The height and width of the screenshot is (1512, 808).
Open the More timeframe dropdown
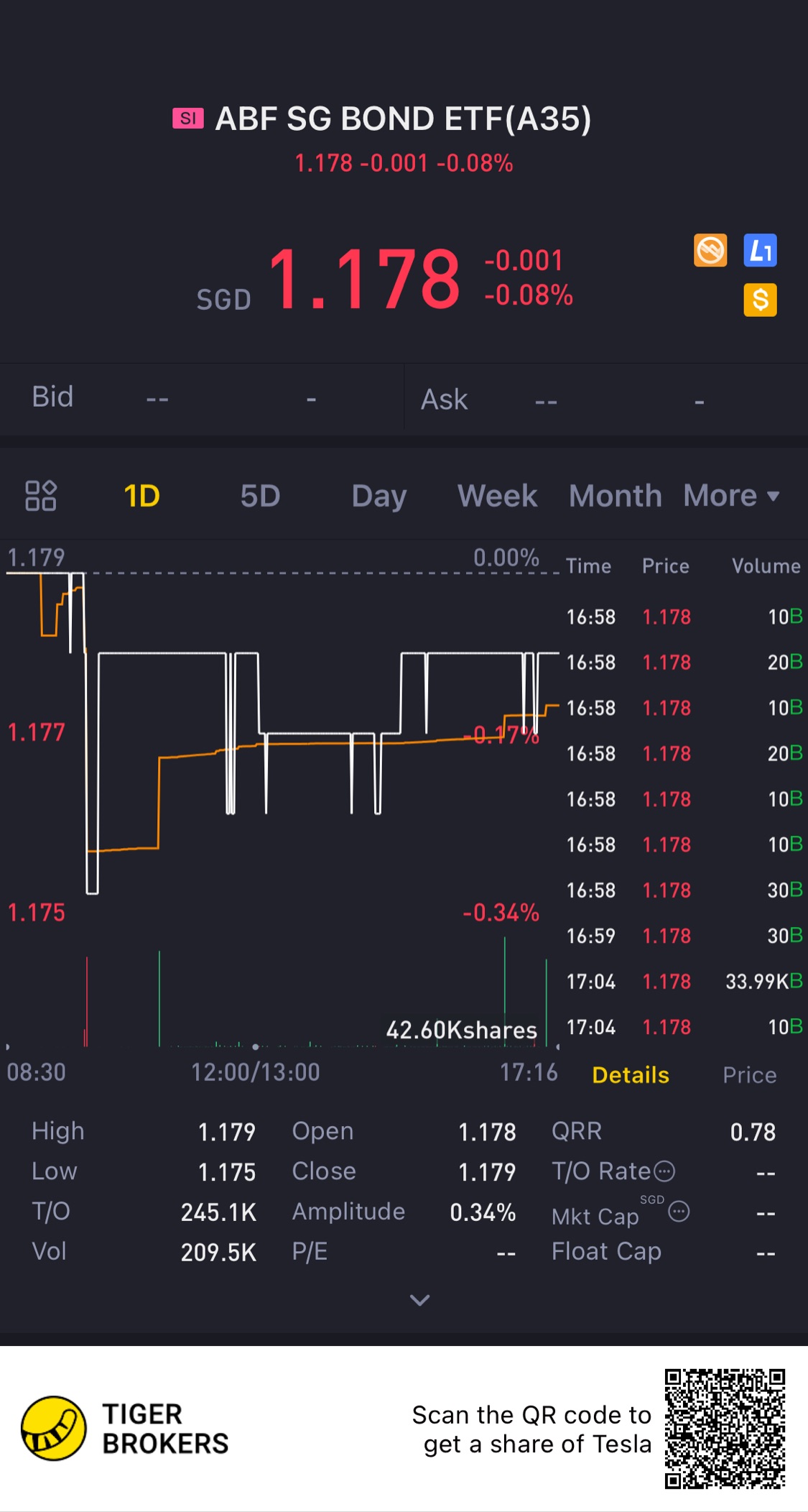click(731, 495)
